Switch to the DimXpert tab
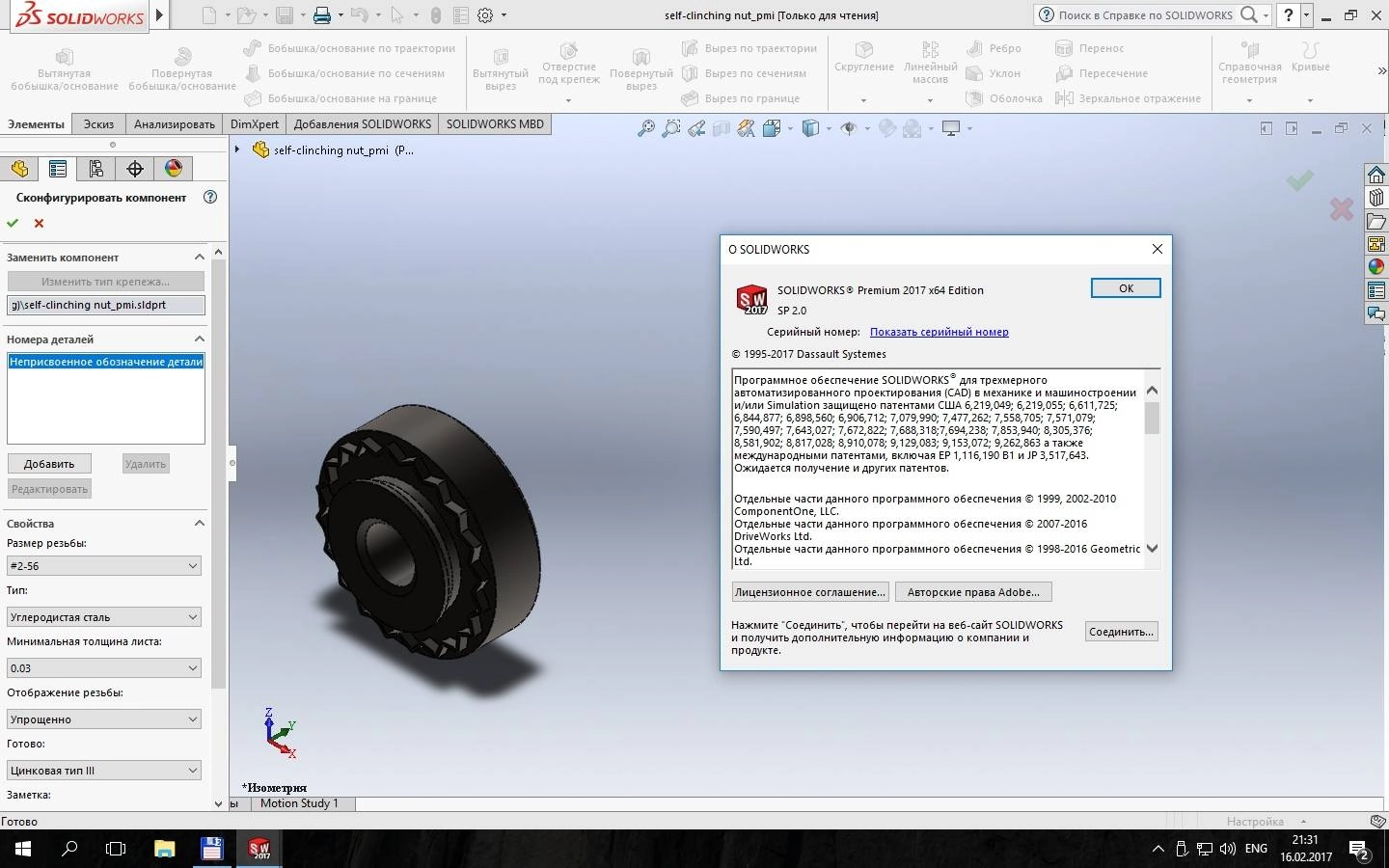 pyautogui.click(x=255, y=124)
